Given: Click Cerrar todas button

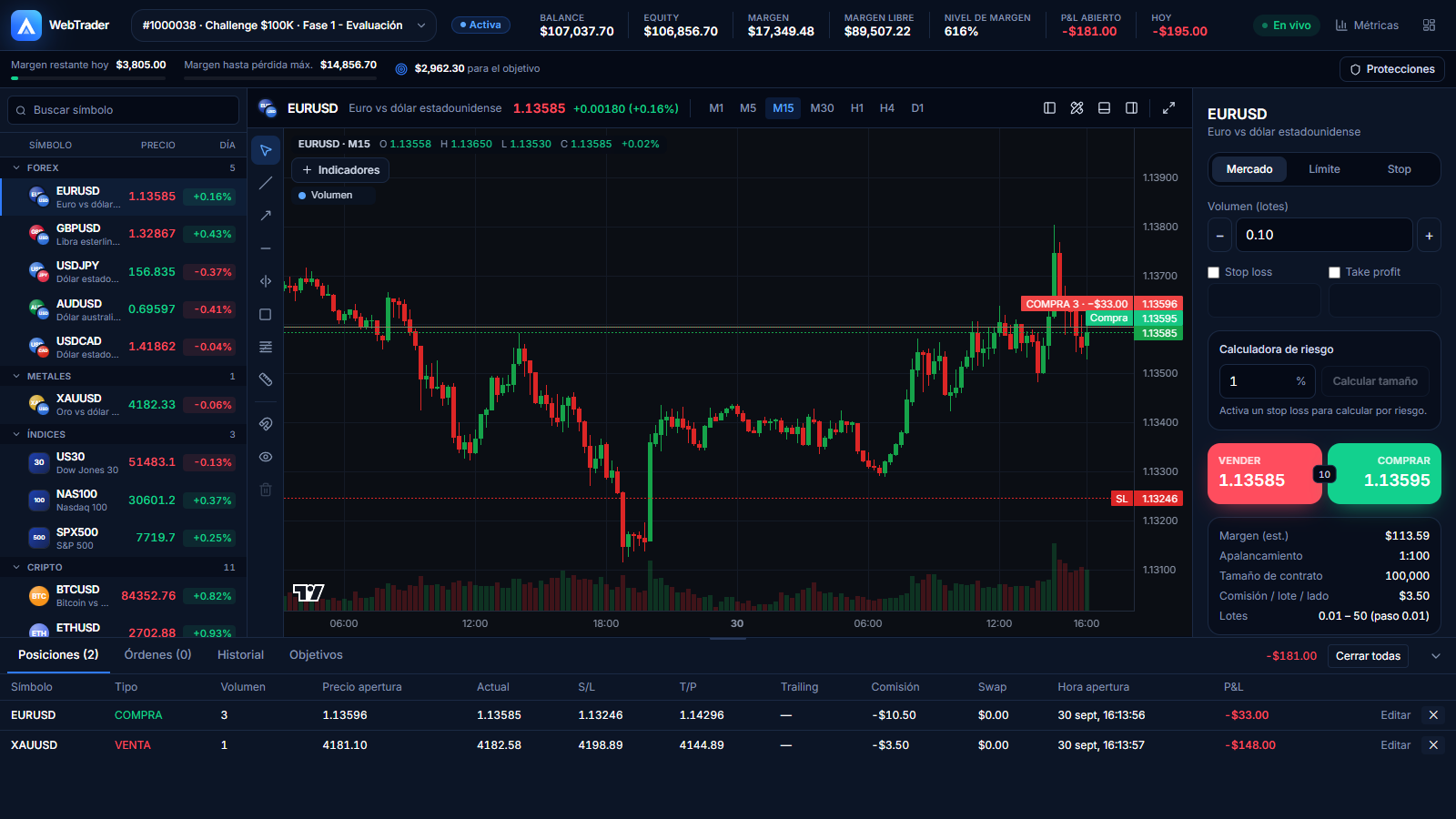Looking at the screenshot, I should [x=1368, y=656].
